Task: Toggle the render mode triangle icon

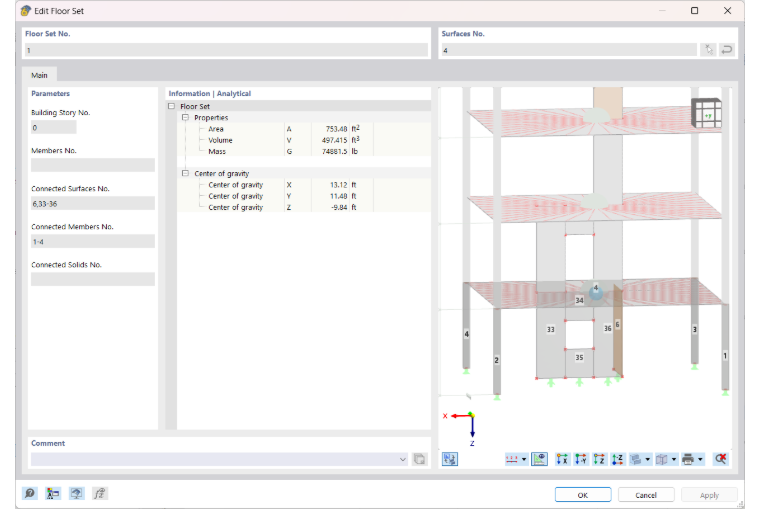Action: click(539, 459)
